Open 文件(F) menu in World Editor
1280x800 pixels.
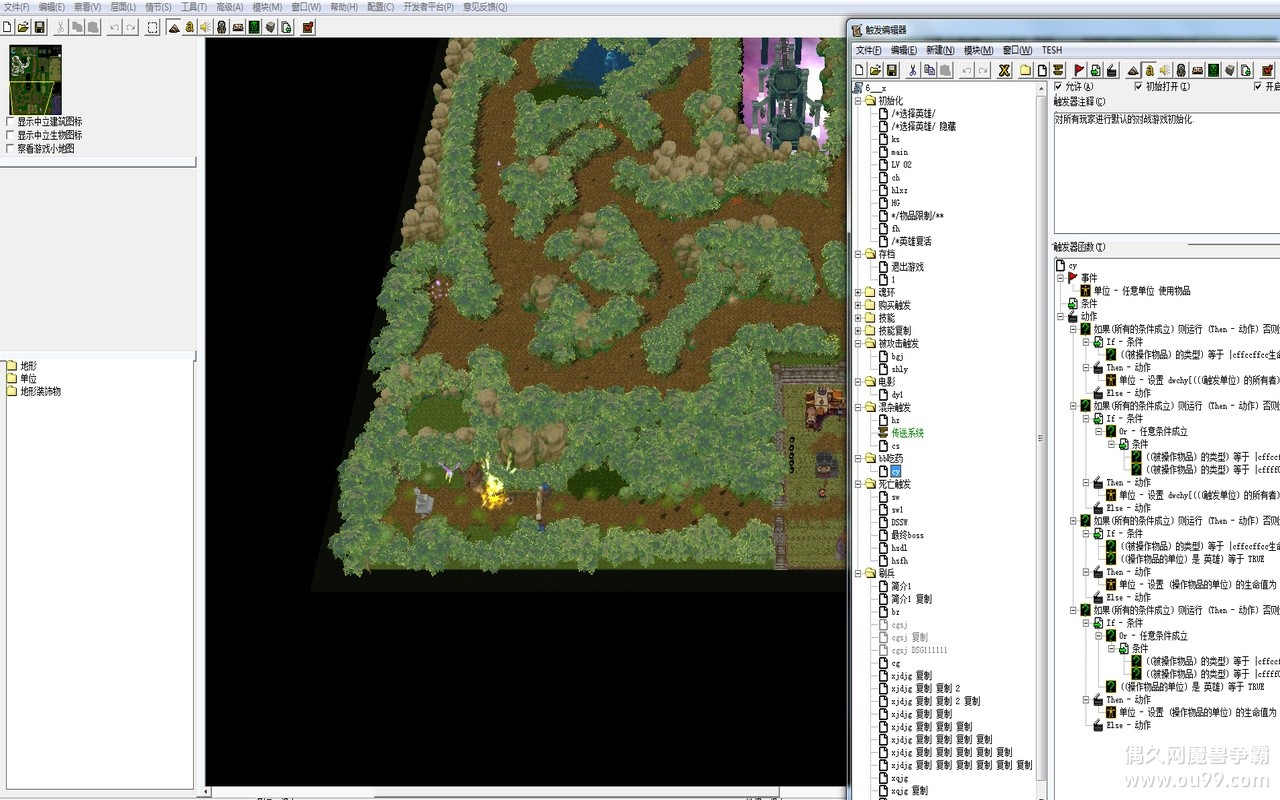pyautogui.click(x=16, y=7)
